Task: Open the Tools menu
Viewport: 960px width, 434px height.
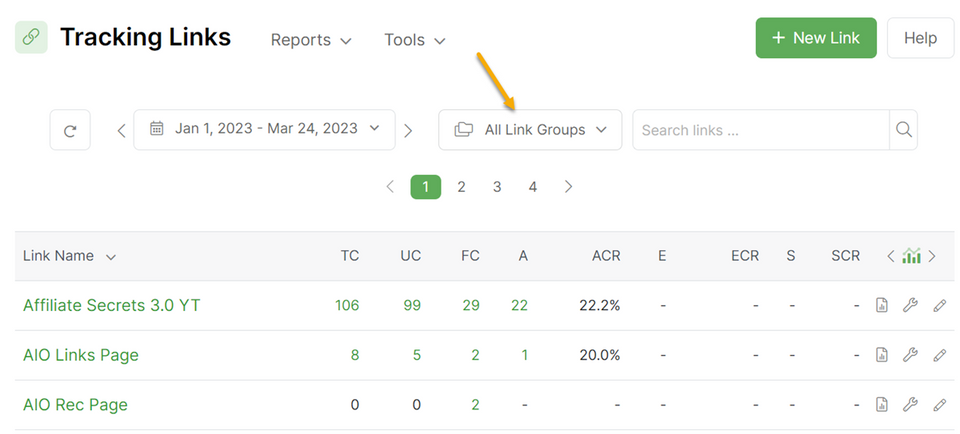Action: (x=414, y=40)
